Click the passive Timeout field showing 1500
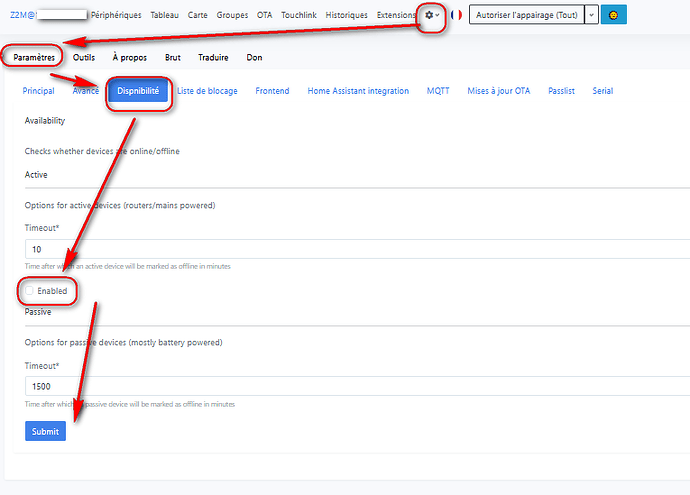Viewport: 690px width, 495px height. pos(350,386)
